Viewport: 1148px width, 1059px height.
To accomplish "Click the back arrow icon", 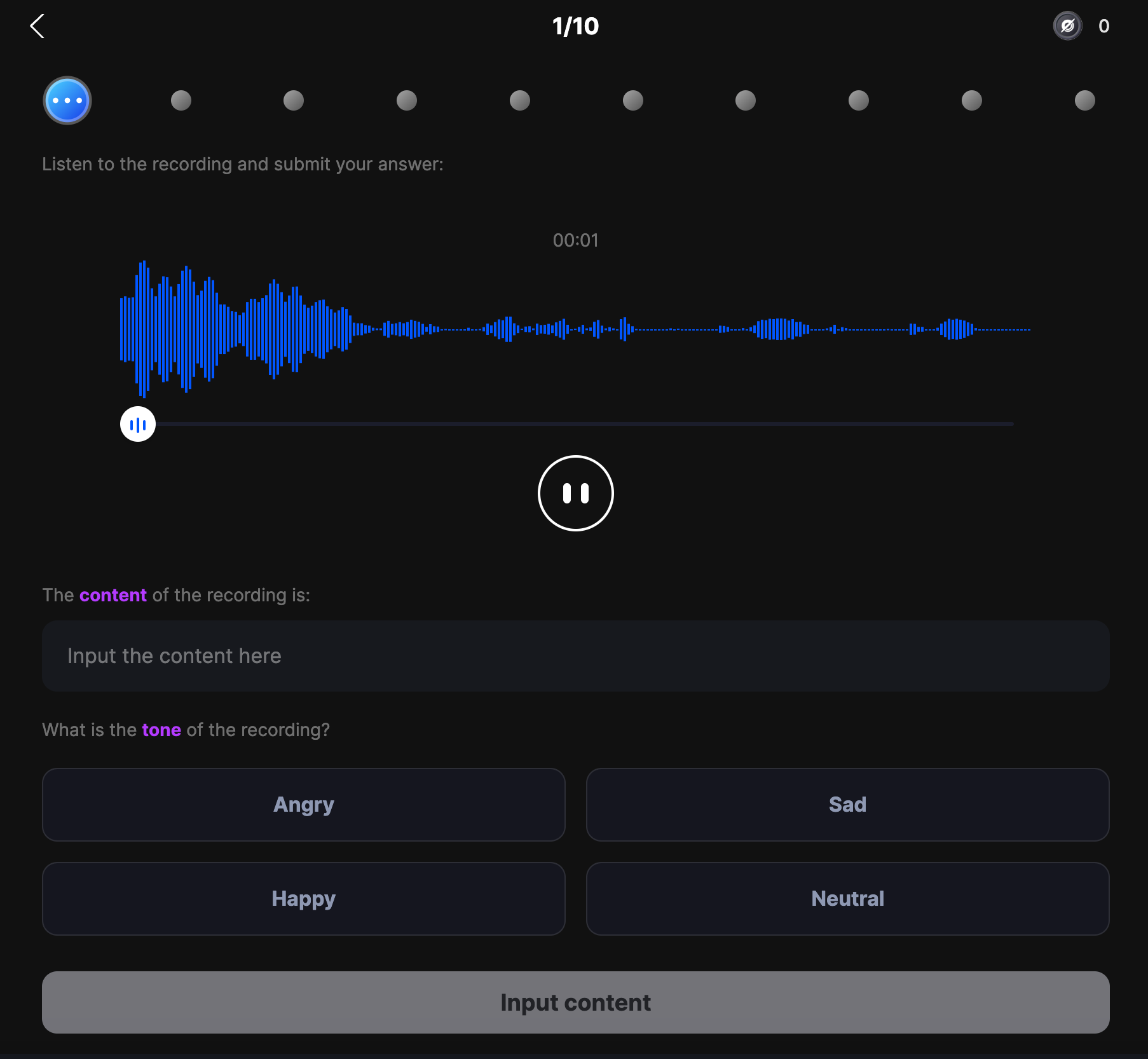I will point(38,27).
